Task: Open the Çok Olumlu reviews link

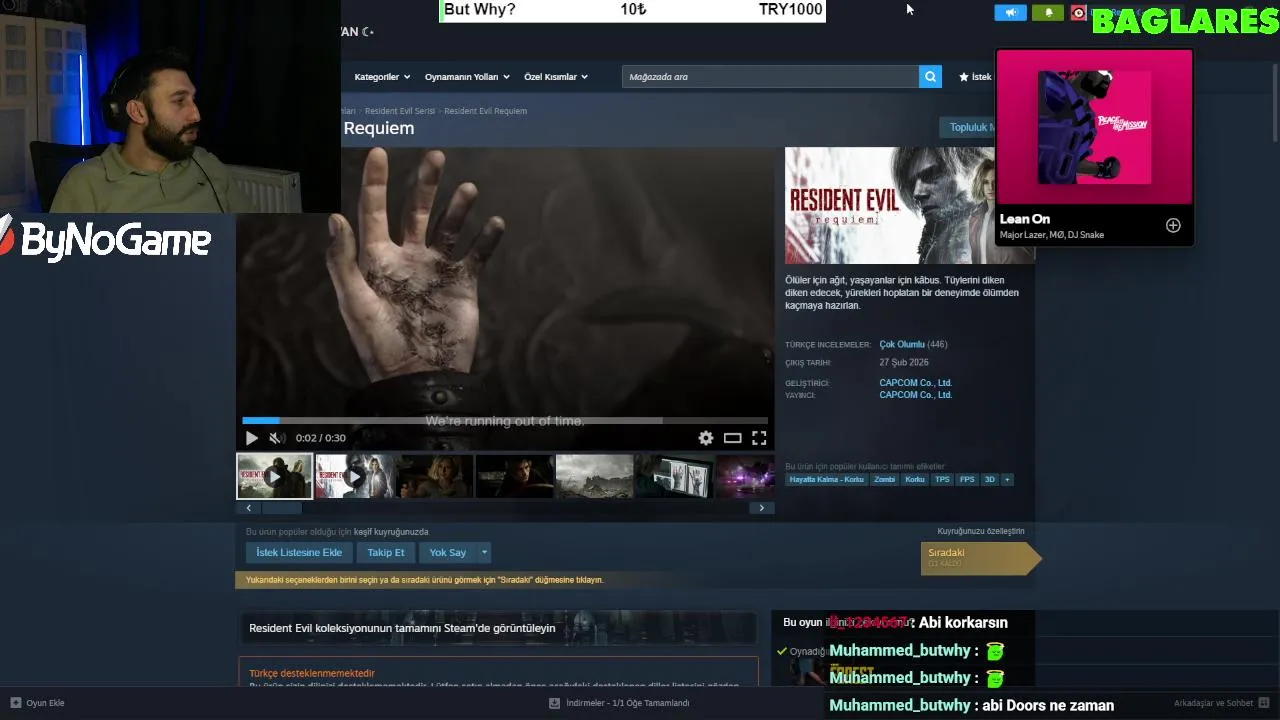Action: 902,344
